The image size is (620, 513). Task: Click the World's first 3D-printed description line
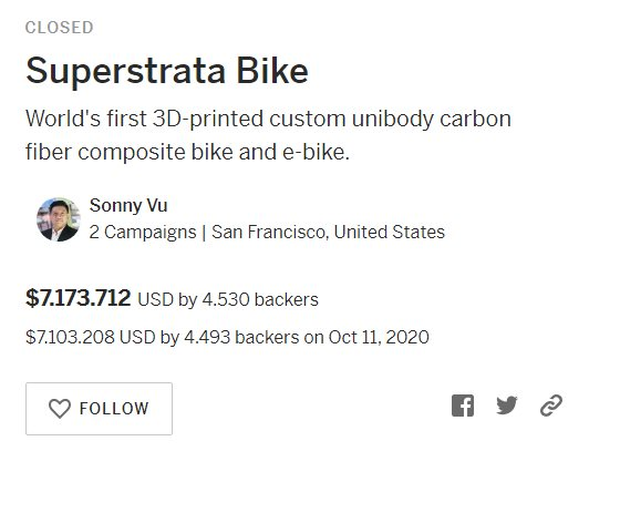(x=268, y=119)
